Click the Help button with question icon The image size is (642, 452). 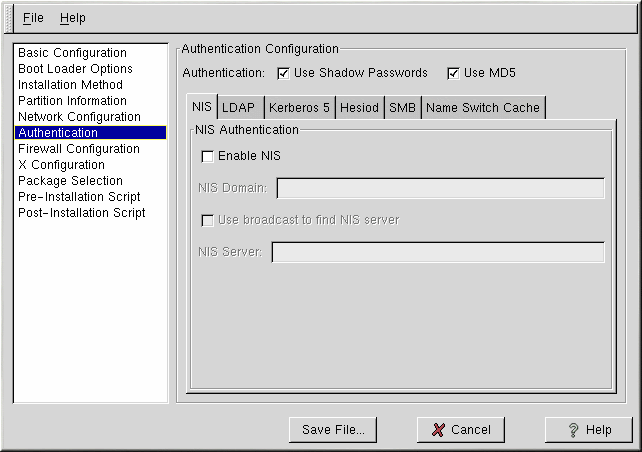pos(588,430)
